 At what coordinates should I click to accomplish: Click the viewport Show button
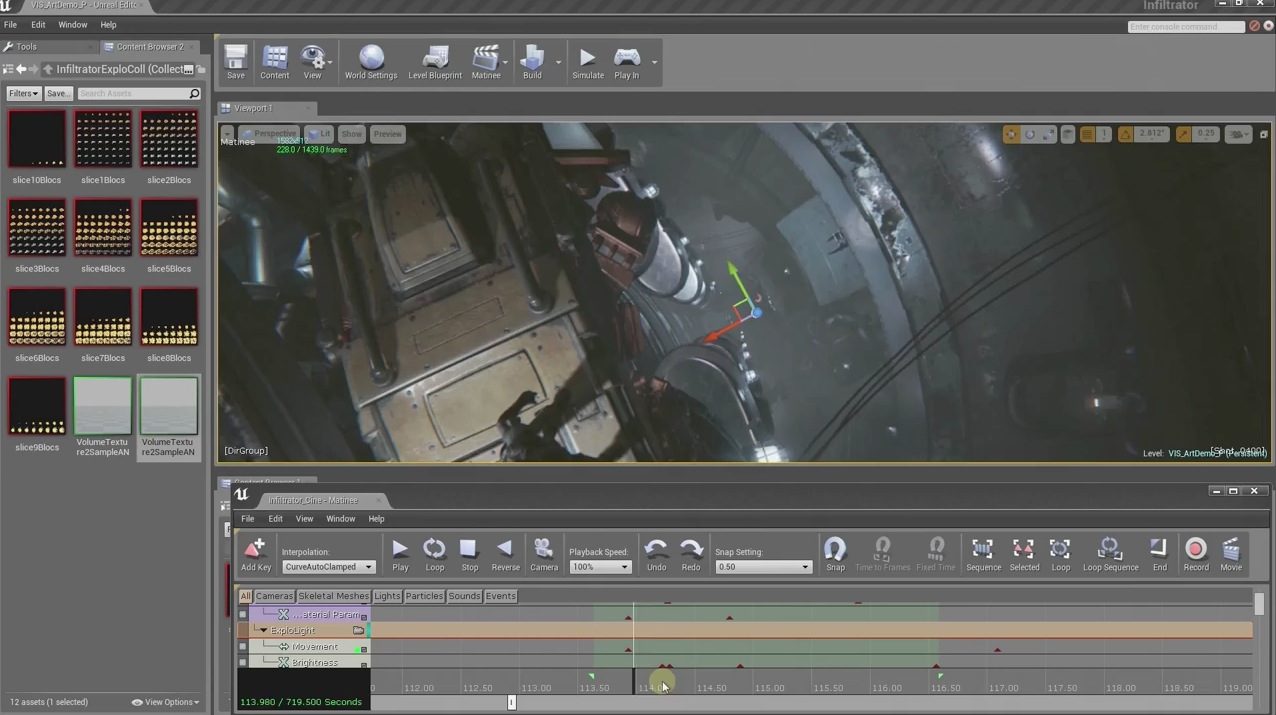[352, 134]
